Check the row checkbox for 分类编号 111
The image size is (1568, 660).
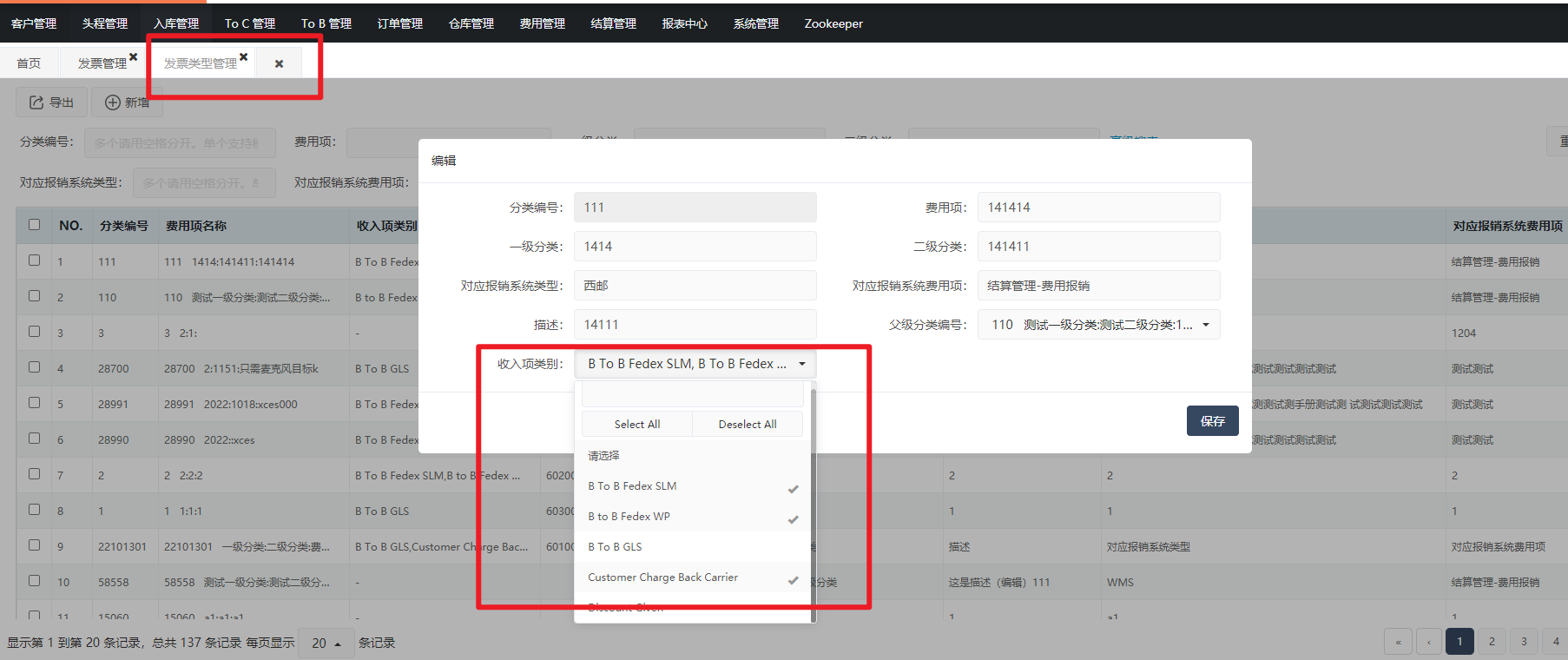34,260
